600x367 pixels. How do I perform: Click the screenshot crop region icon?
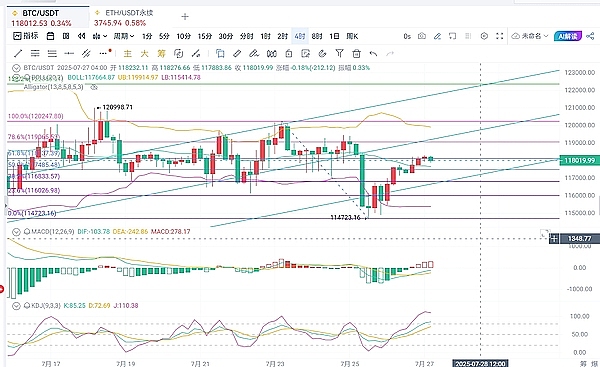[x=453, y=36]
